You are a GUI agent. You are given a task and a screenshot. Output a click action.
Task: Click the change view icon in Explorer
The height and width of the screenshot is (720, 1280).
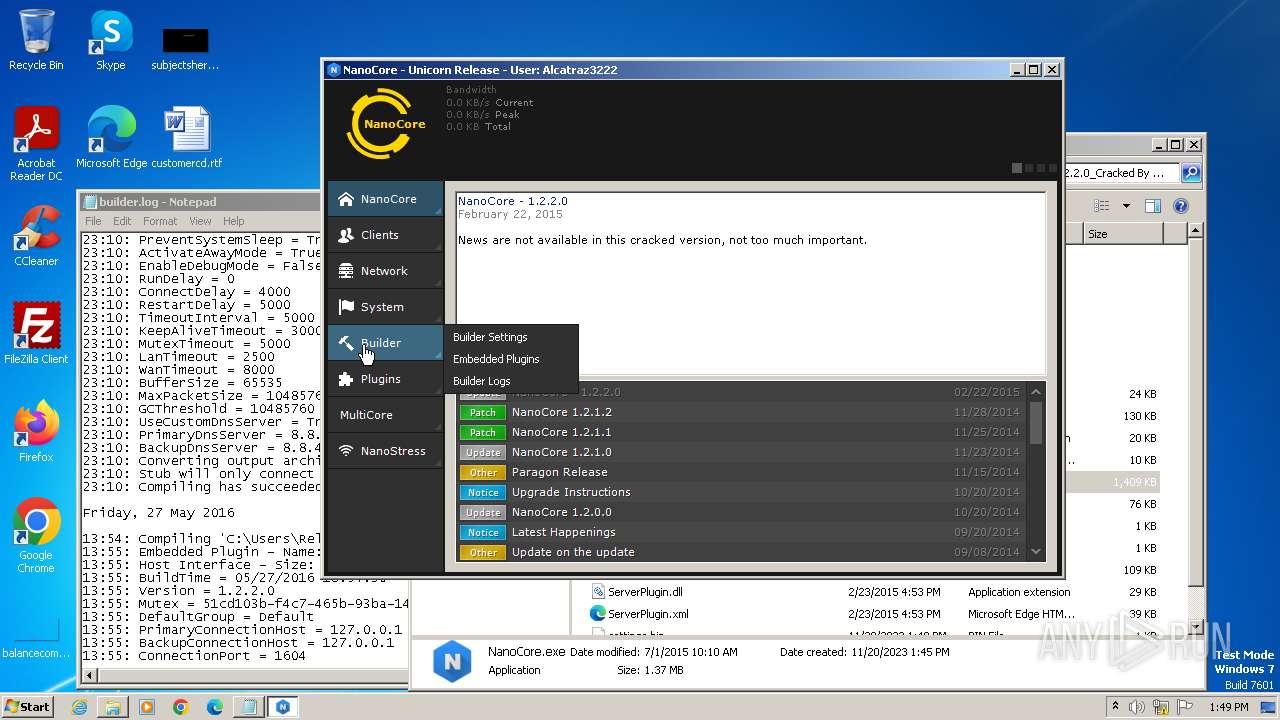coord(1102,206)
